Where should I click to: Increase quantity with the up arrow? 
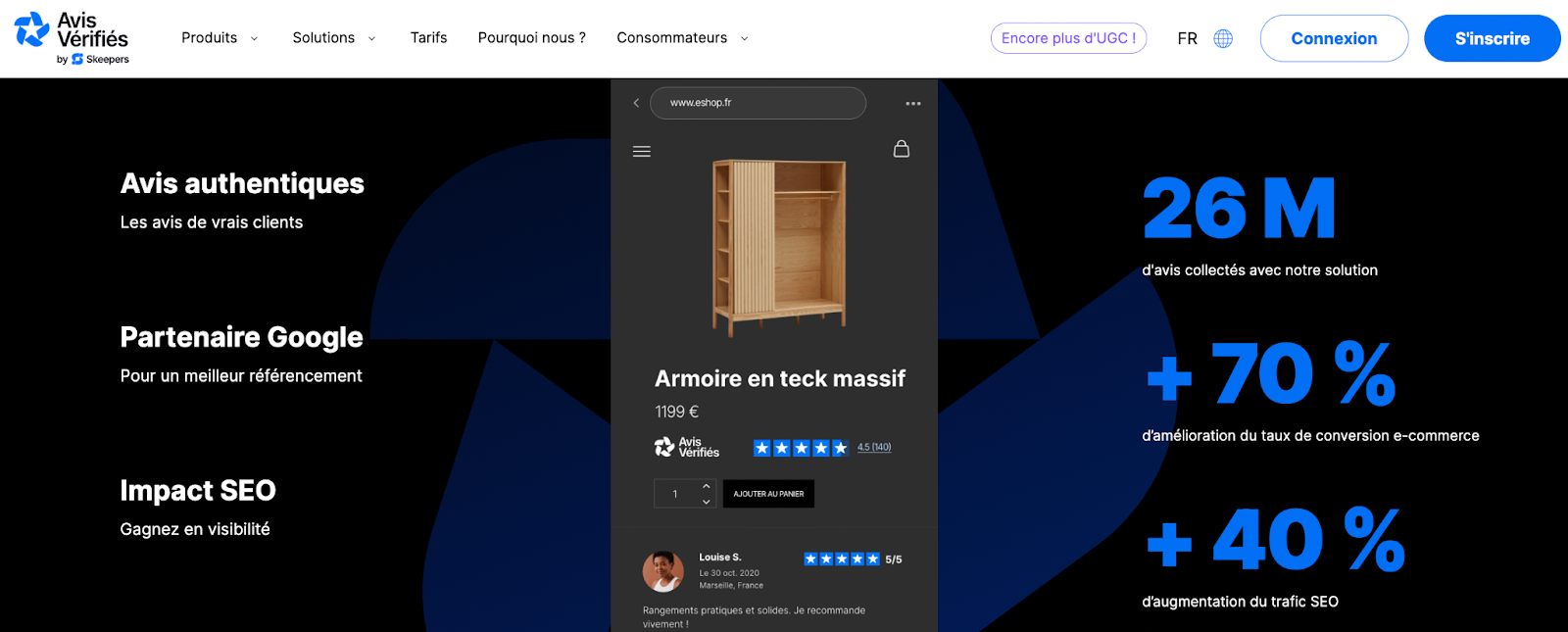point(707,486)
